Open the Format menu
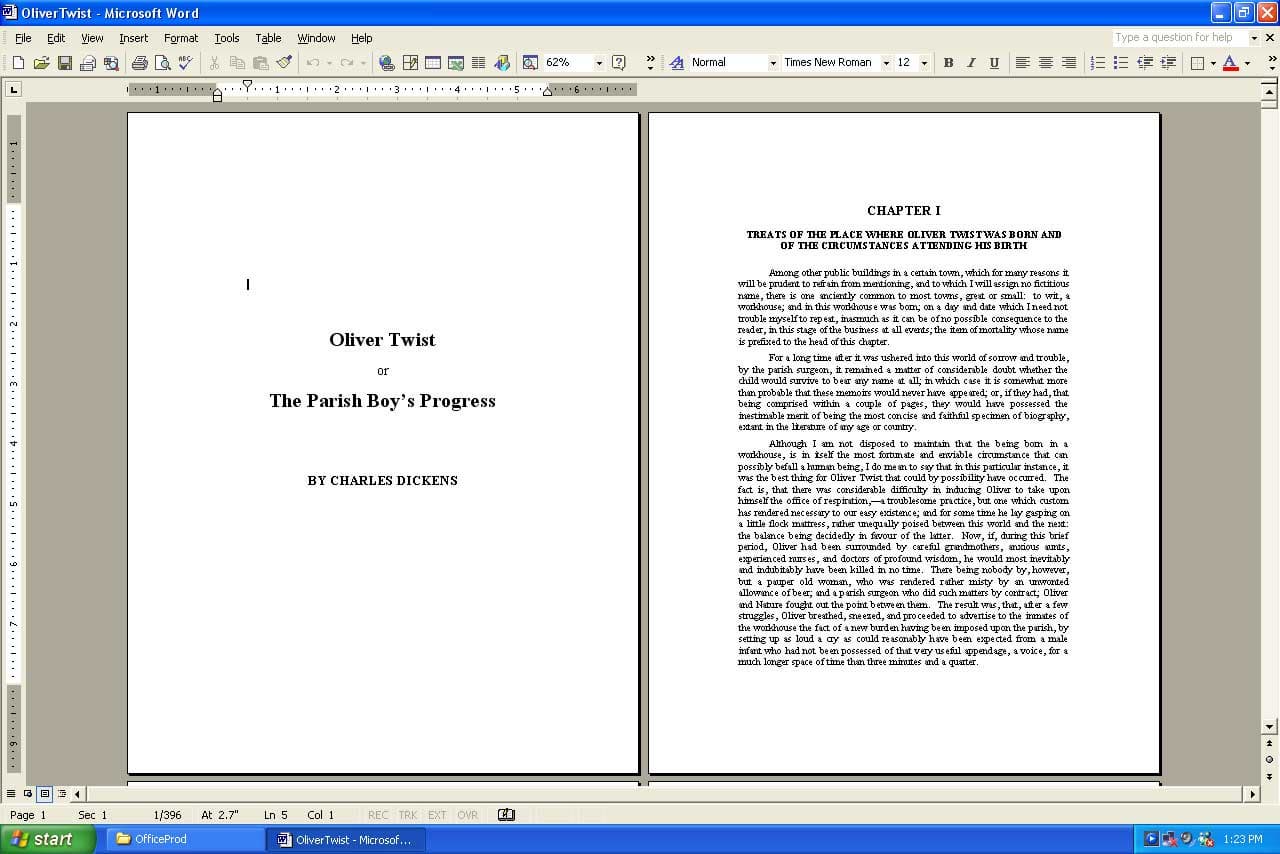 (x=181, y=38)
